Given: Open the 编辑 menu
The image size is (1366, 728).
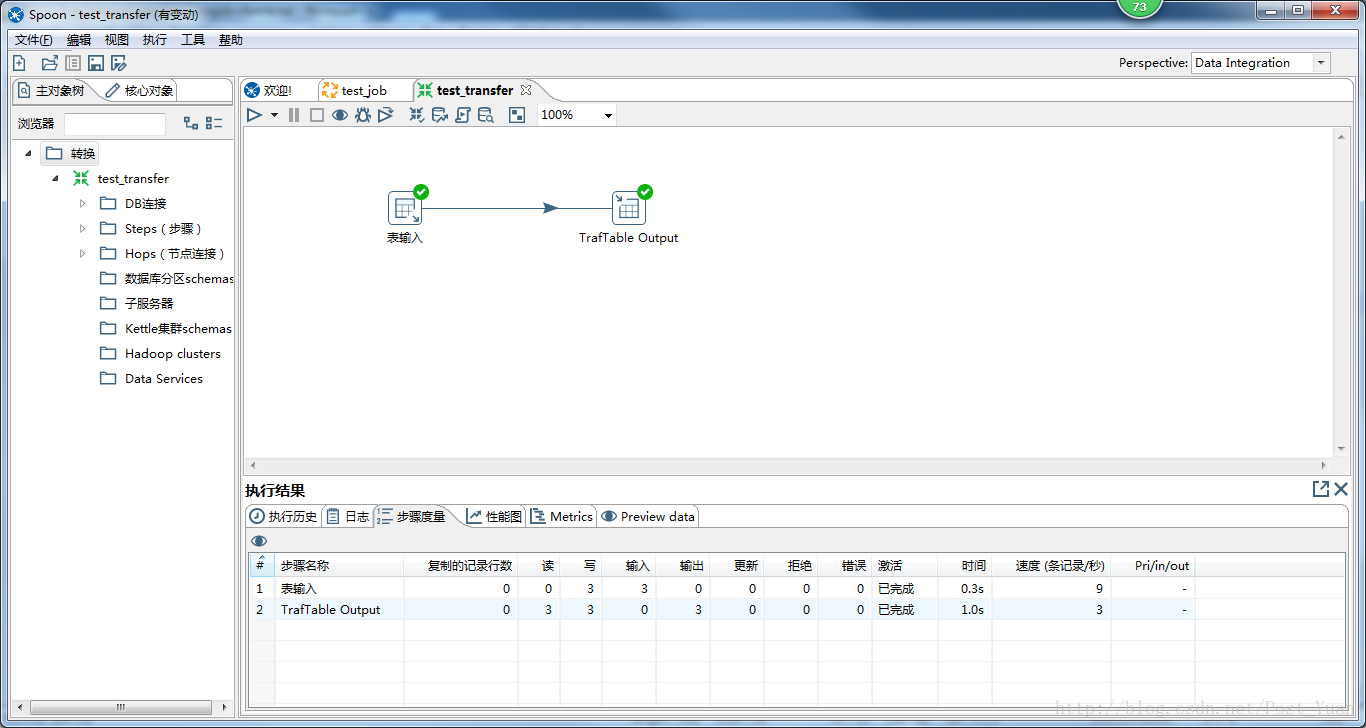Looking at the screenshot, I should pos(79,40).
